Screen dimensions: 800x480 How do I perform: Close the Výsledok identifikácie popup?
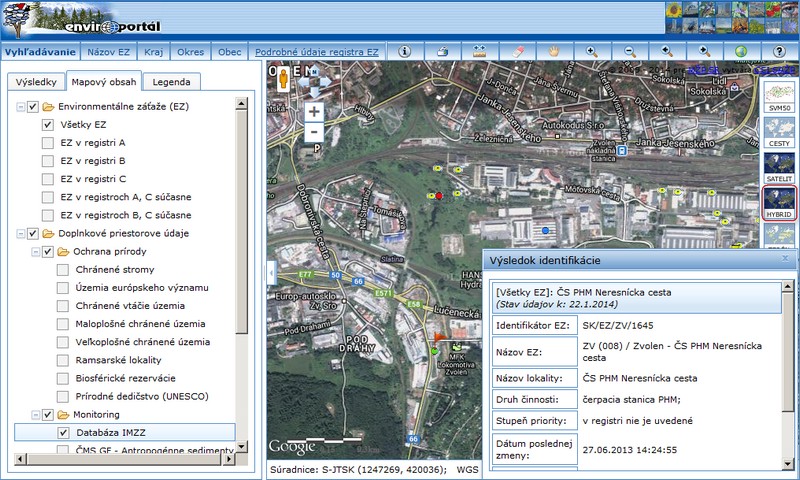[785, 259]
